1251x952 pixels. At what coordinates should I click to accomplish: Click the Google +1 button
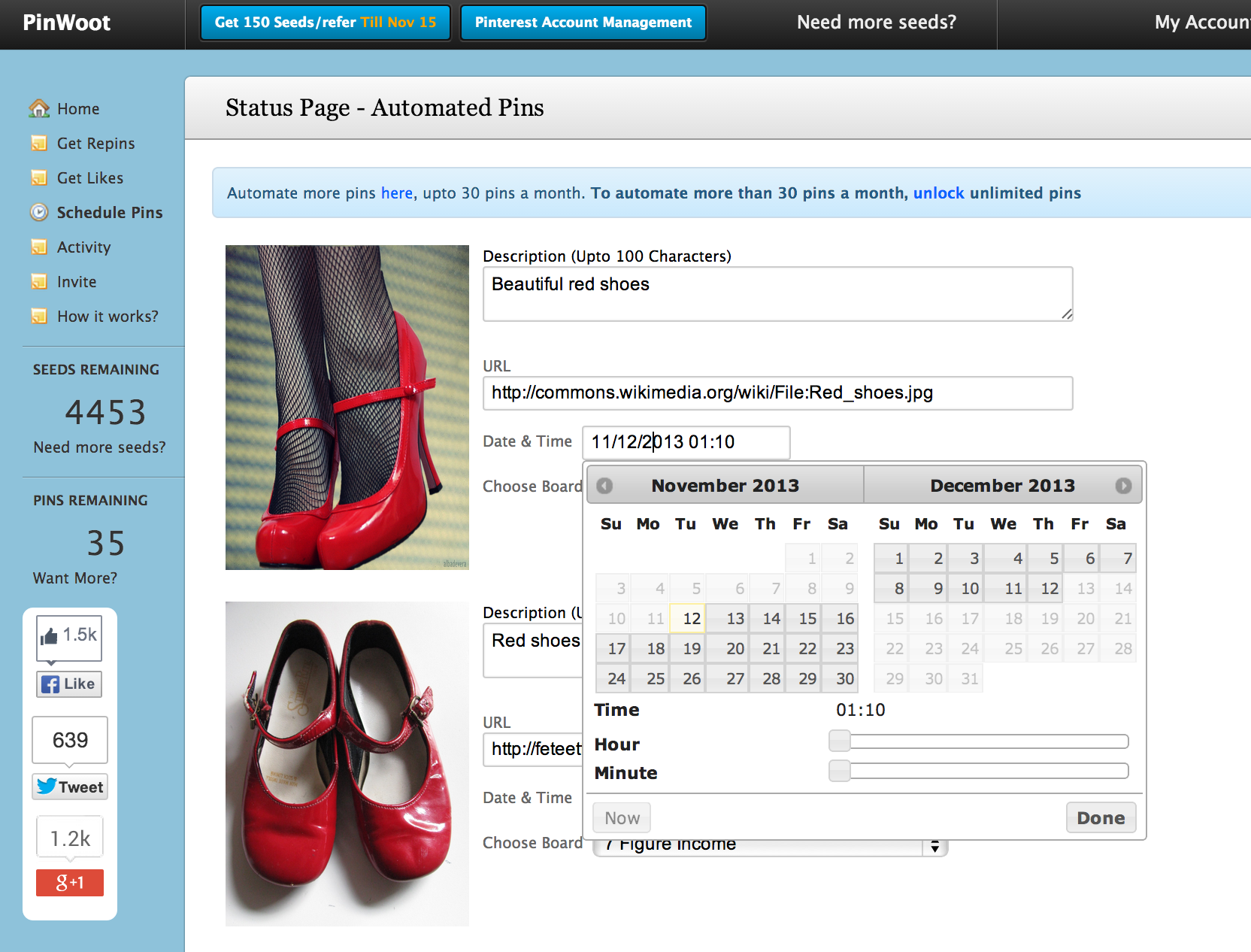click(70, 883)
